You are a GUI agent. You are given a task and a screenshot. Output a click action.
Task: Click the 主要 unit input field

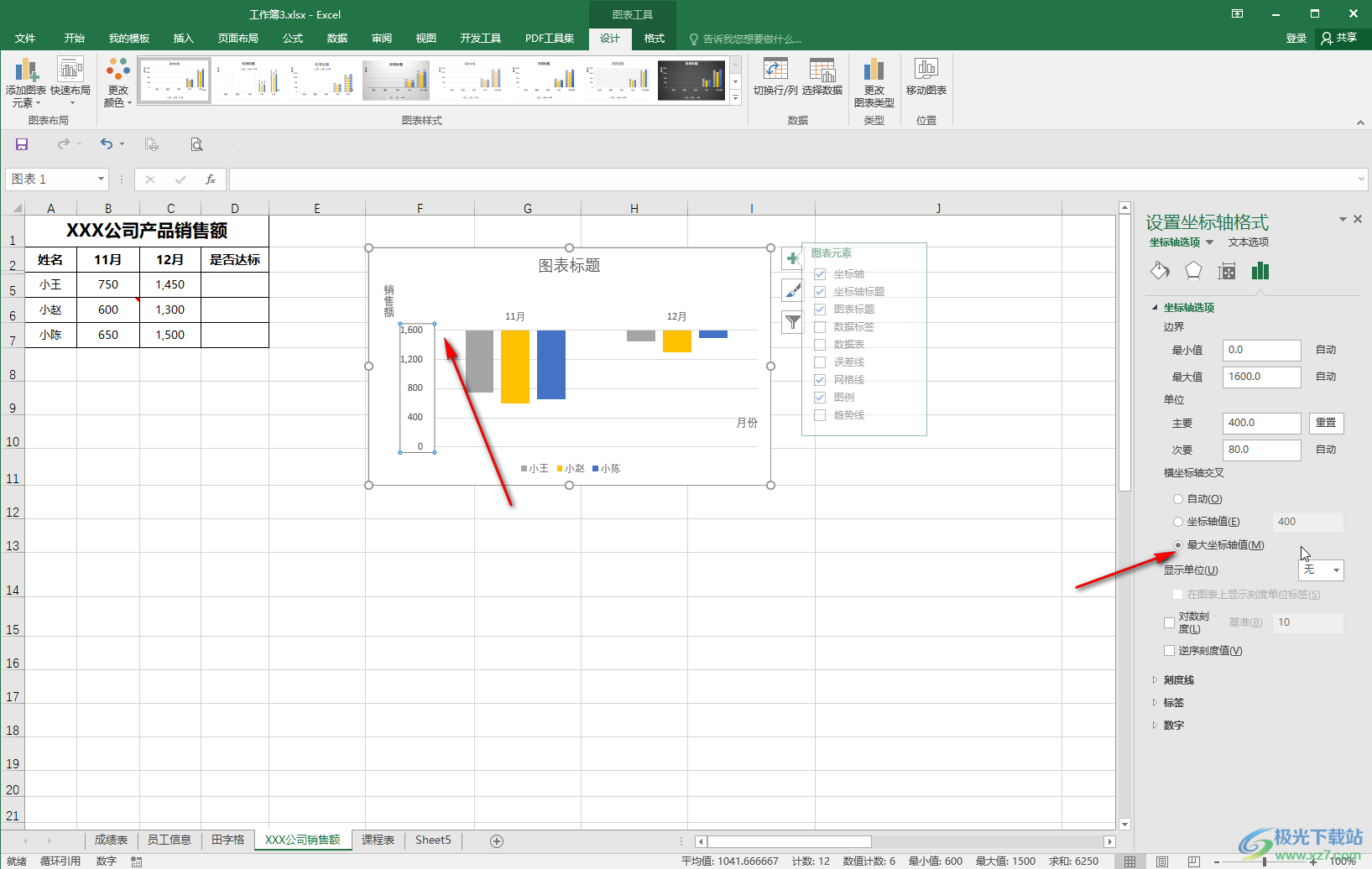point(1261,423)
